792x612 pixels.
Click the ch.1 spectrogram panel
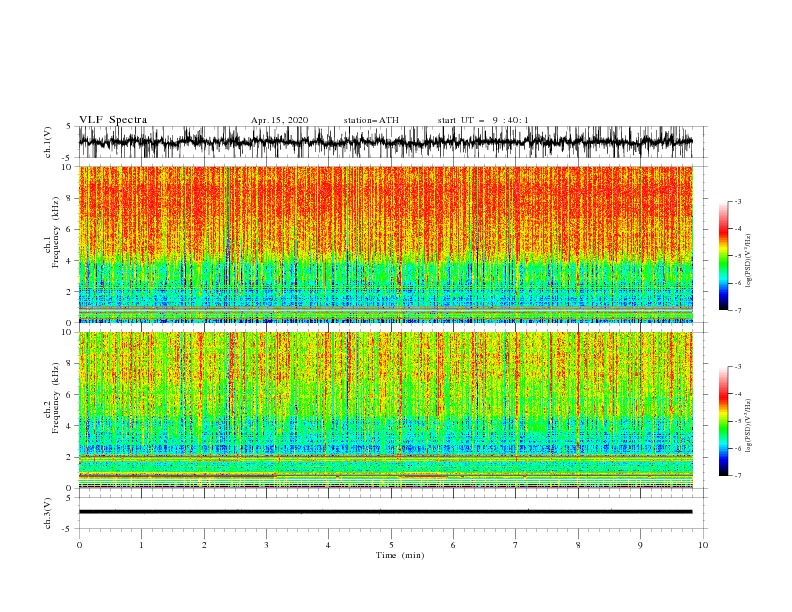tap(385, 244)
